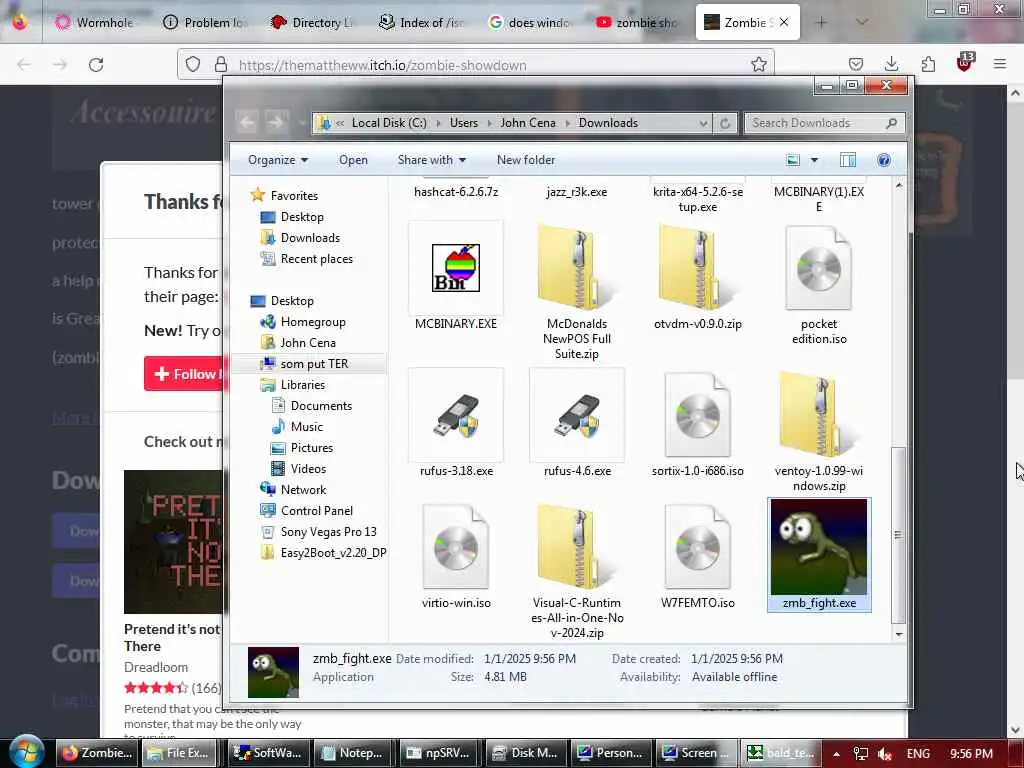Open the Firefox hamburger application menu
Image resolution: width=1024 pixels, height=768 pixels.
tap(1000, 64)
